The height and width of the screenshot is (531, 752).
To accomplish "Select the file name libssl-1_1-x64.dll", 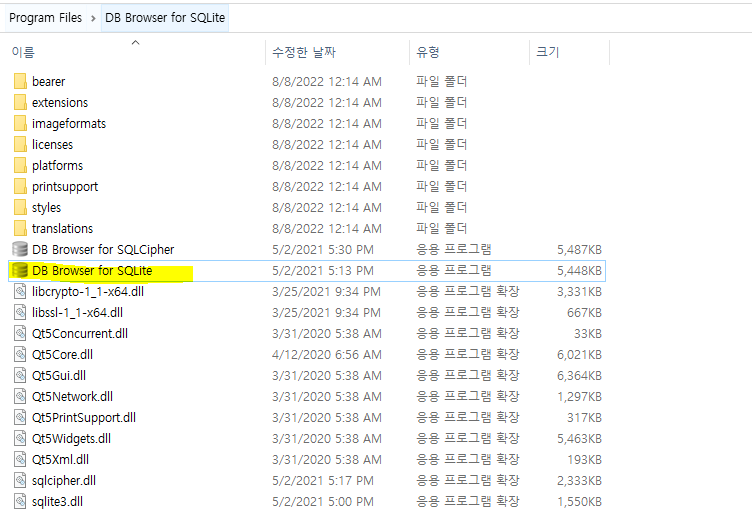I will click(x=77, y=313).
